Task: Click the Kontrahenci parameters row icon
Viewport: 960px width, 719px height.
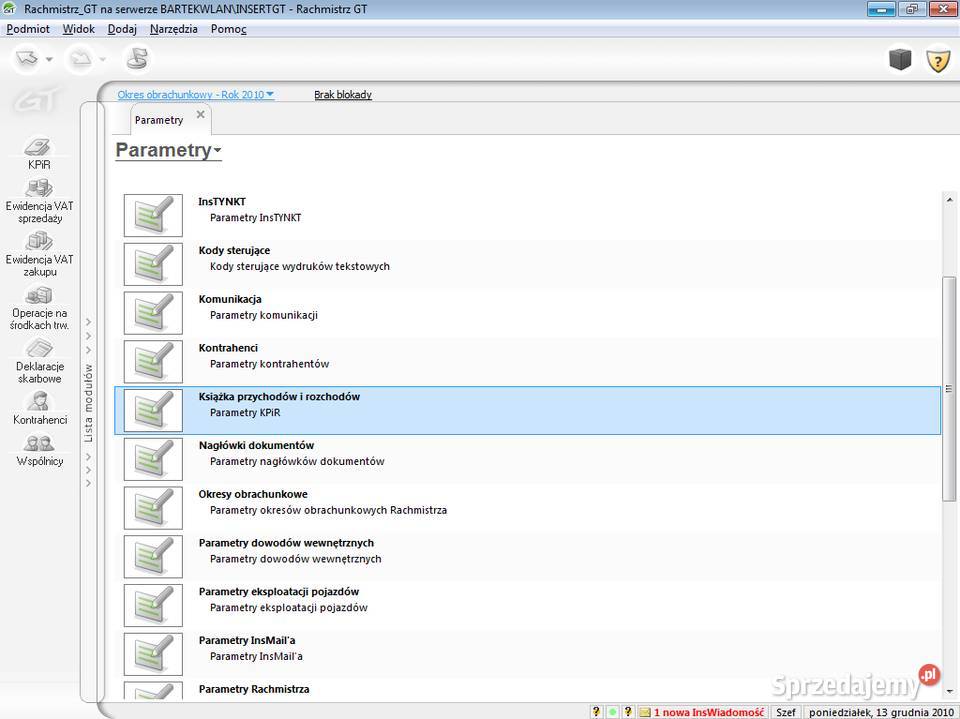Action: tap(153, 361)
